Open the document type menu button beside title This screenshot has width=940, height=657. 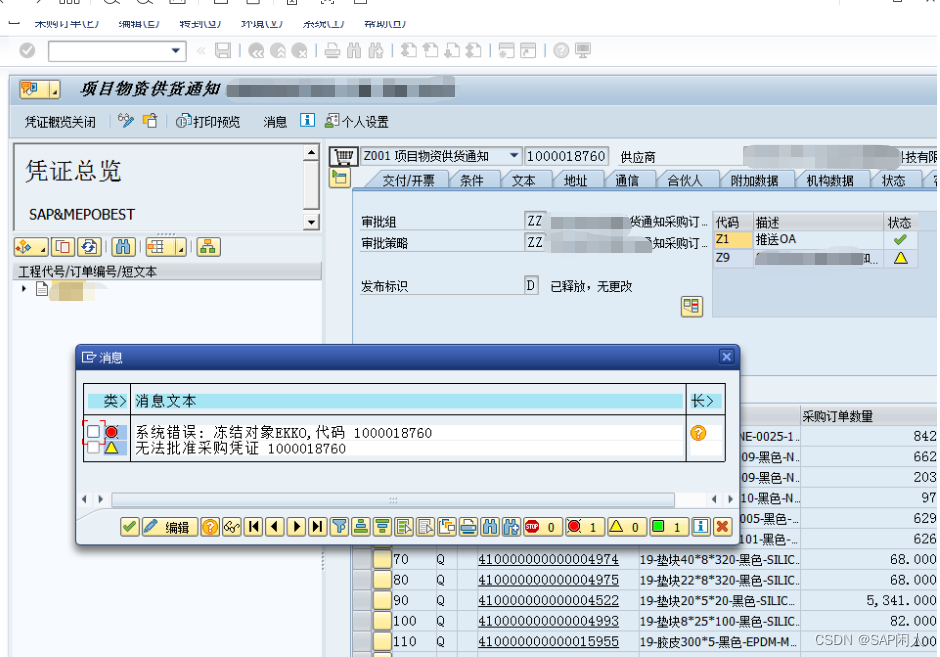coord(40,89)
